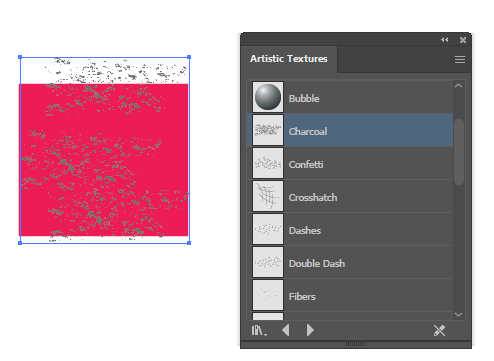The image size is (494, 361).
Task: Click the Double Dash brush name
Action: point(317,264)
